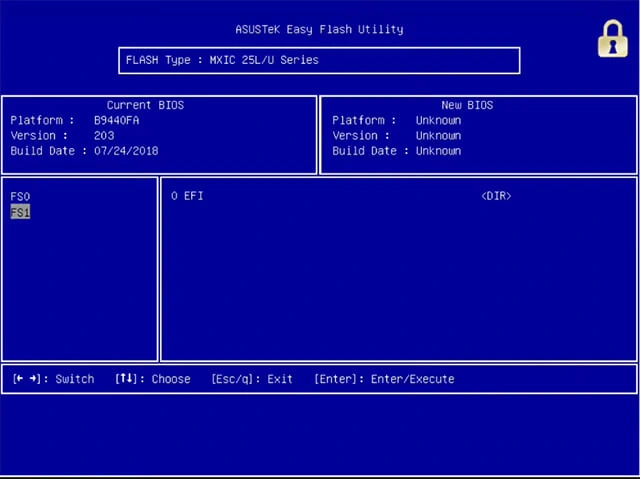Click the Current BIOS Platform label
The height and width of the screenshot is (479, 640).
tap(42, 120)
